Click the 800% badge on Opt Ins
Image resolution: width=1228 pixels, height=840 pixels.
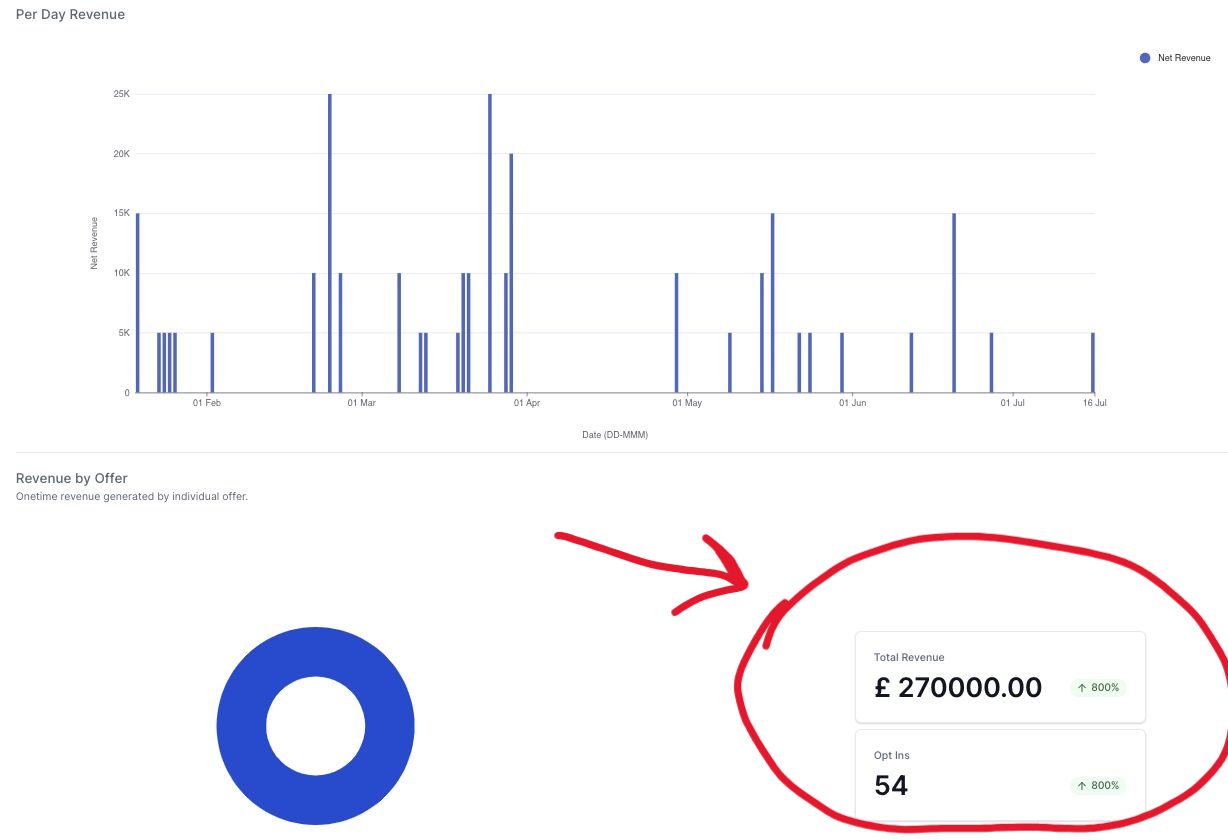[x=1098, y=786]
